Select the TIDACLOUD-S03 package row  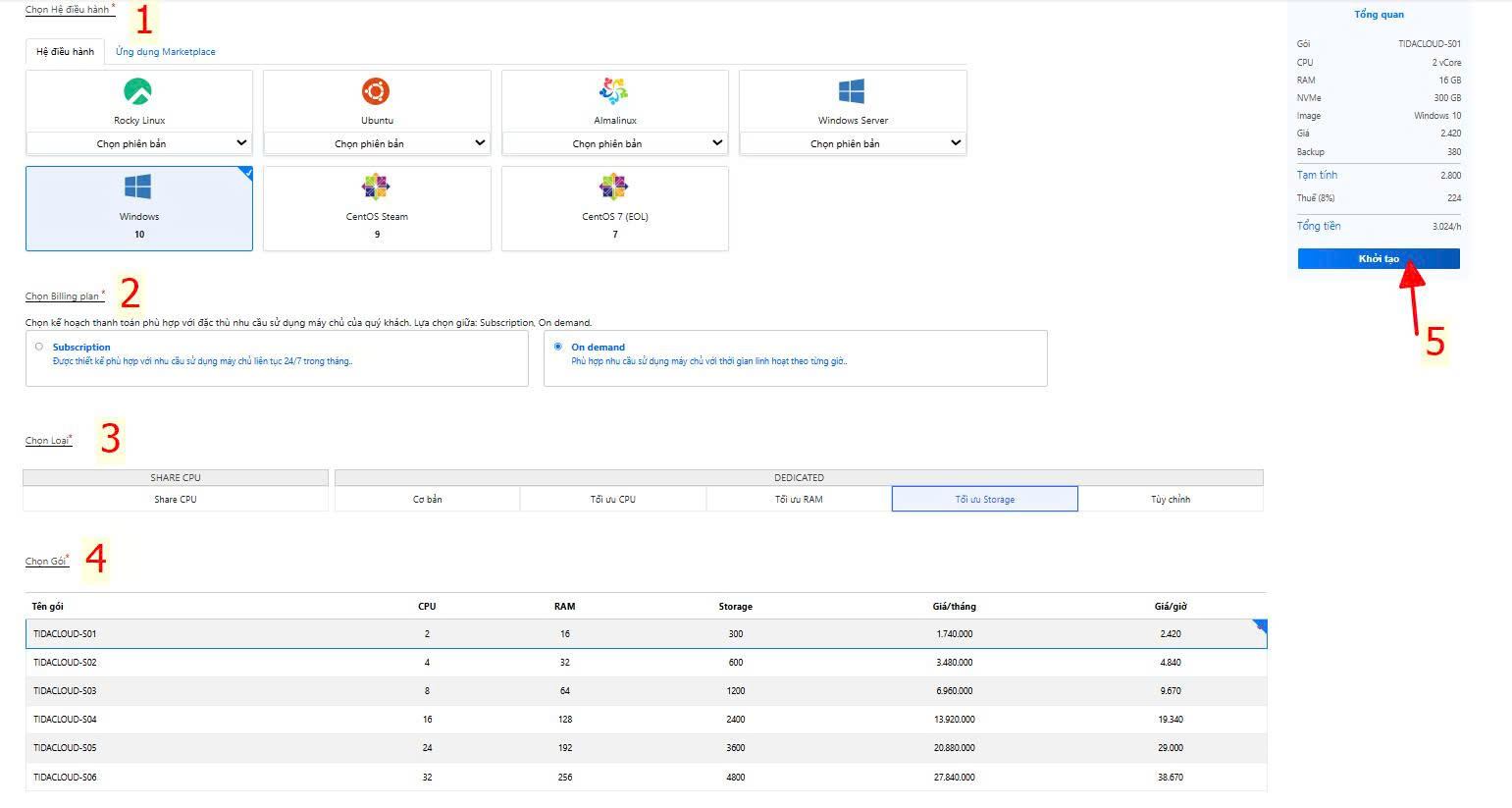pyautogui.click(x=646, y=691)
